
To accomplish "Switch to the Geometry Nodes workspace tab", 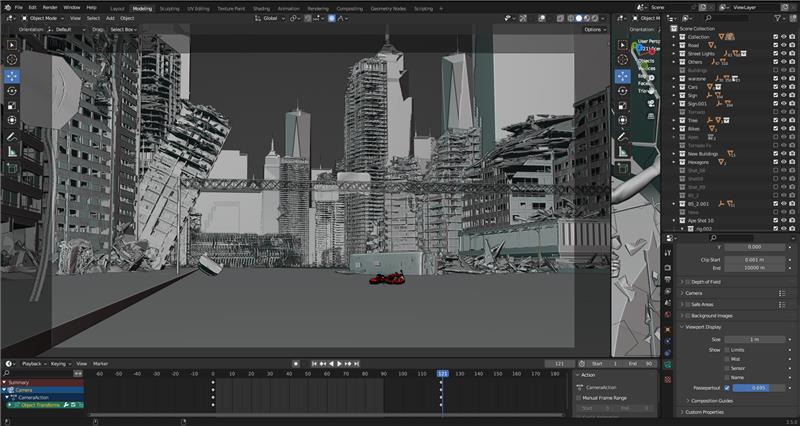I will 388,9.
